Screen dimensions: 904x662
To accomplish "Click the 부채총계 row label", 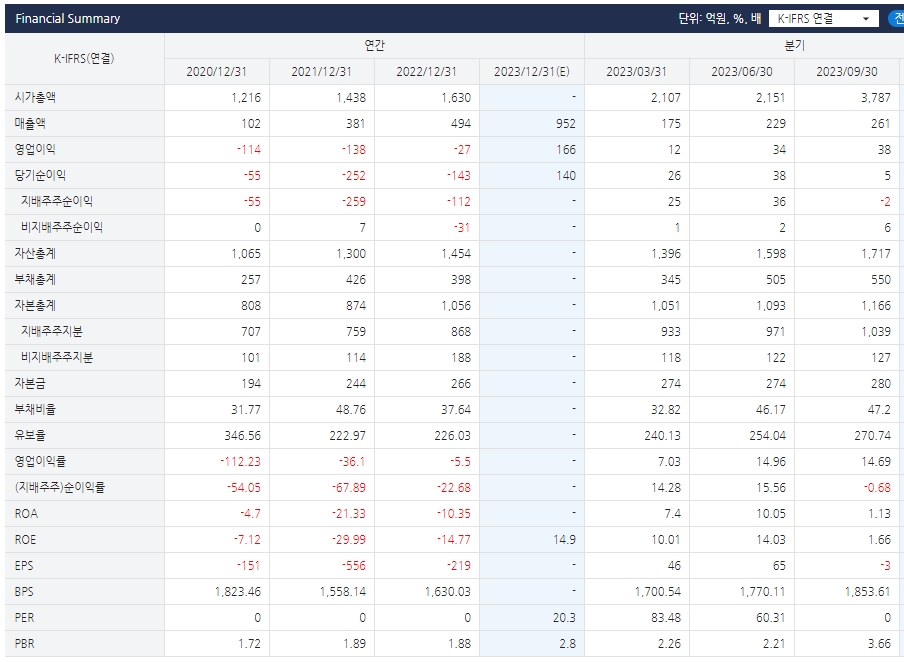I will point(35,279).
